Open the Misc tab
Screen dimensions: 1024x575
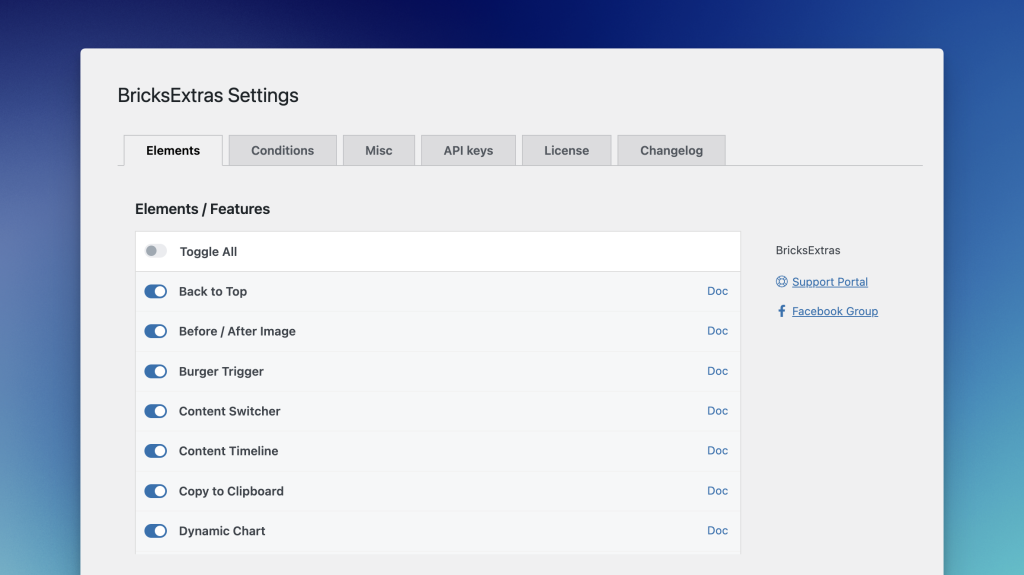click(379, 150)
